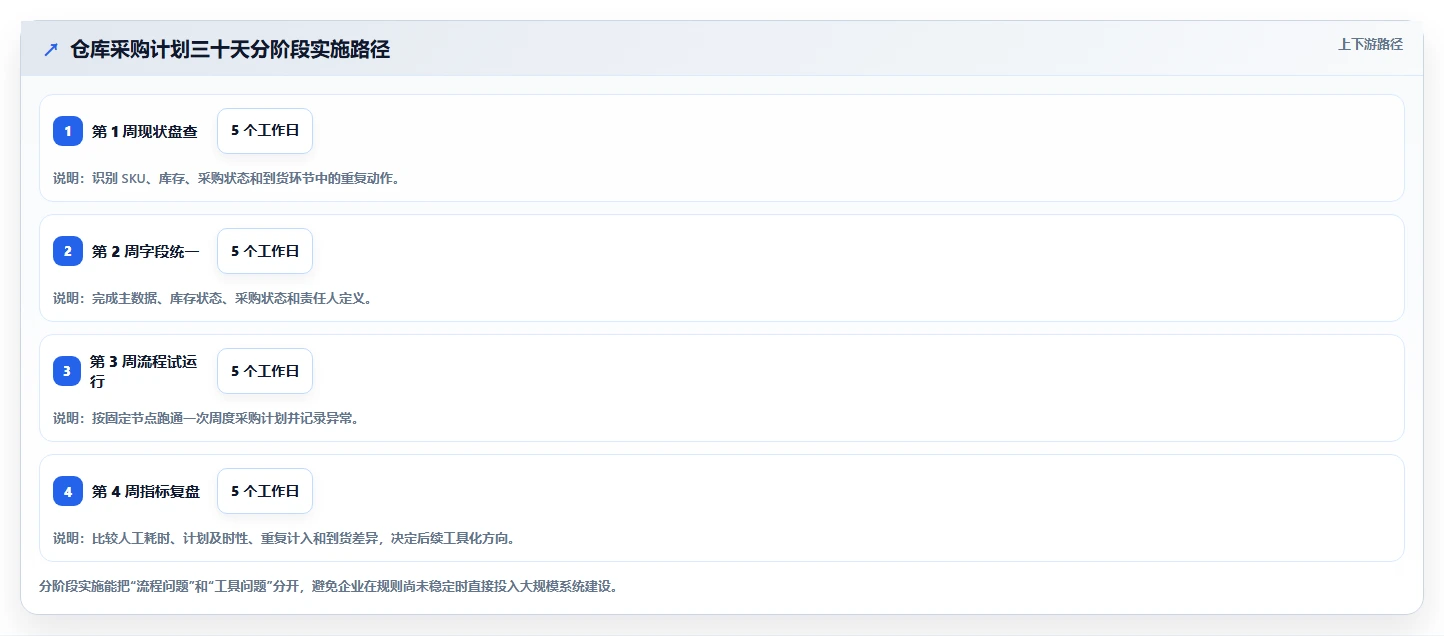Image resolution: width=1444 pixels, height=636 pixels.
Task: Click the blue step 3 number badge
Action: pos(68,371)
